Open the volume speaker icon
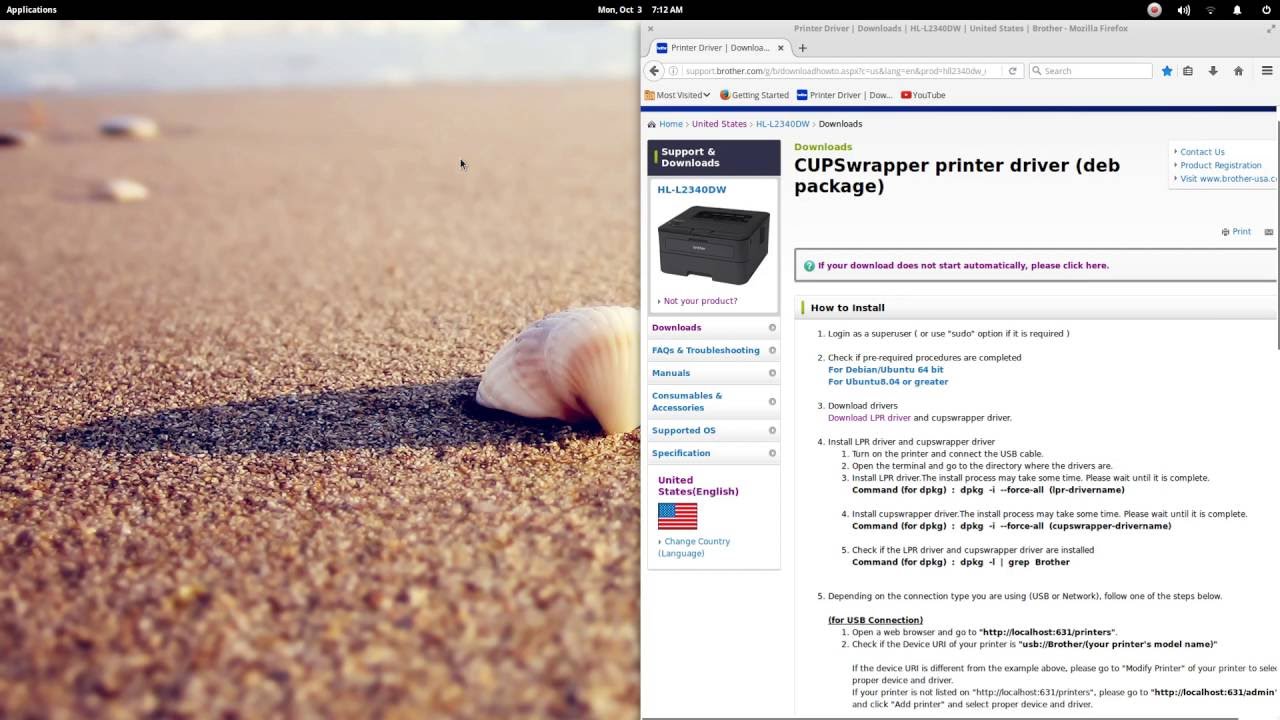This screenshot has width=1280, height=720. pos(1184,10)
